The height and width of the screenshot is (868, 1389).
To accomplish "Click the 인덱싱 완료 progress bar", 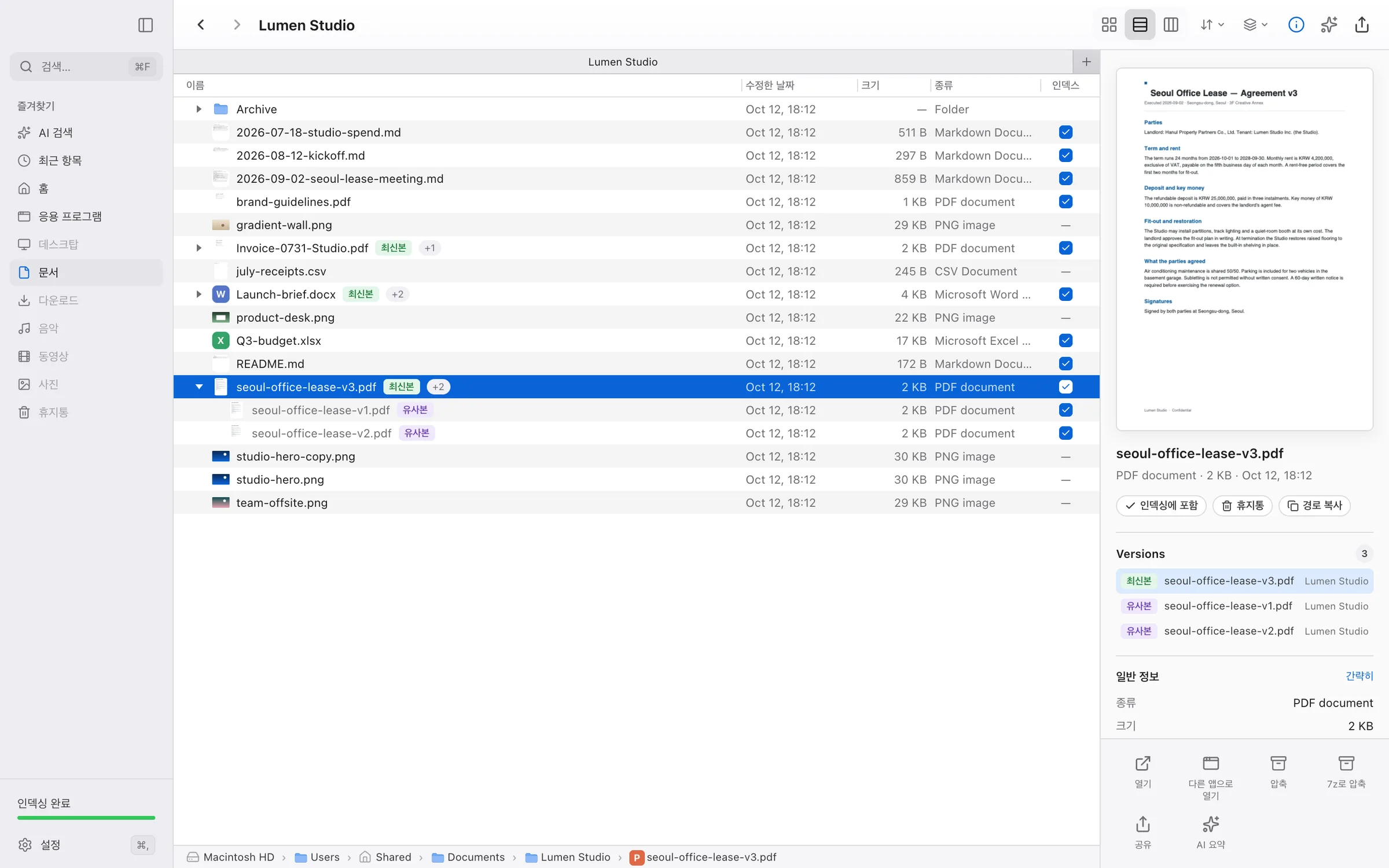I will [x=86, y=818].
